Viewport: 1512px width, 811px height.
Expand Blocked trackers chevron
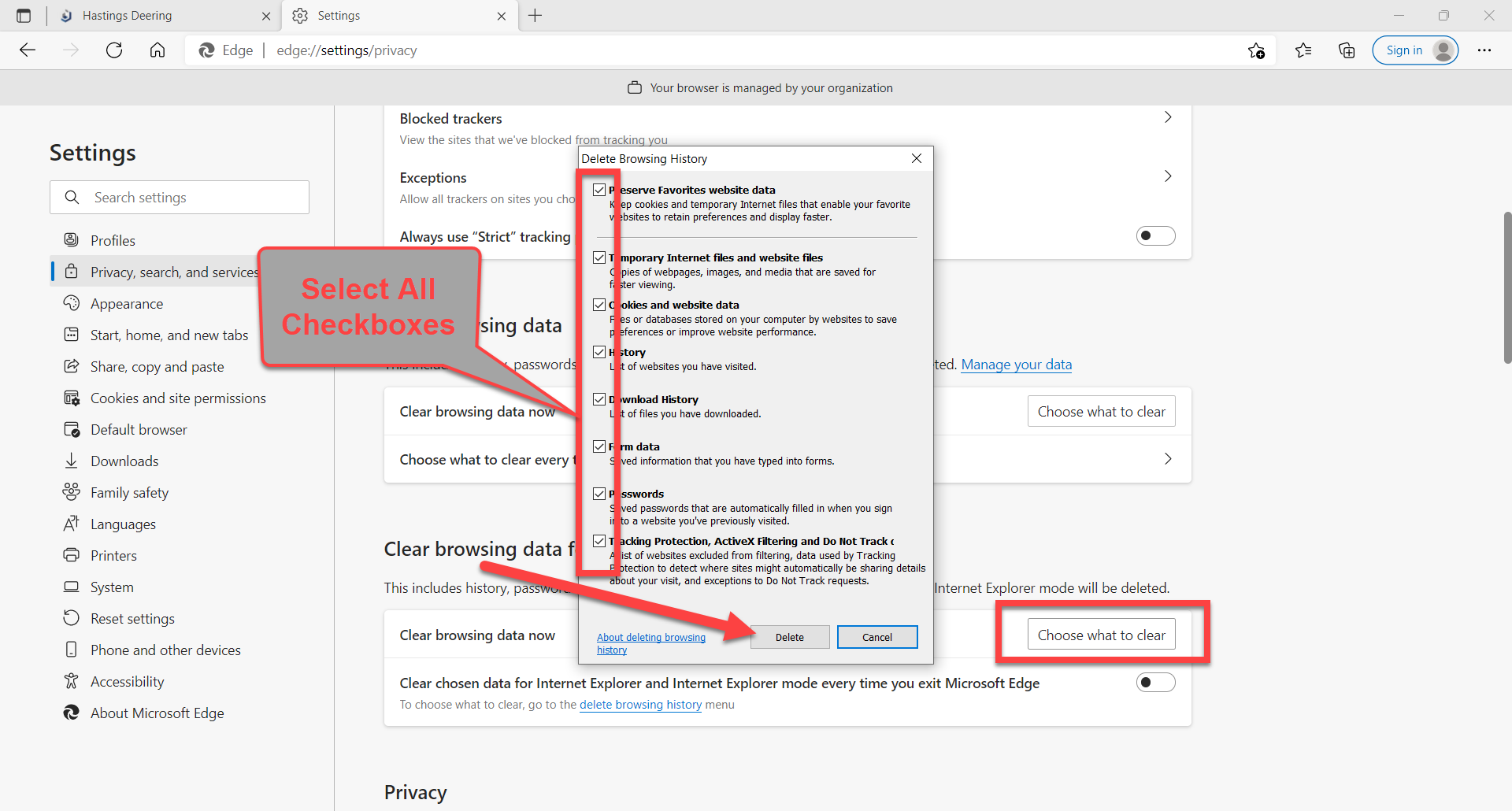tap(1168, 117)
